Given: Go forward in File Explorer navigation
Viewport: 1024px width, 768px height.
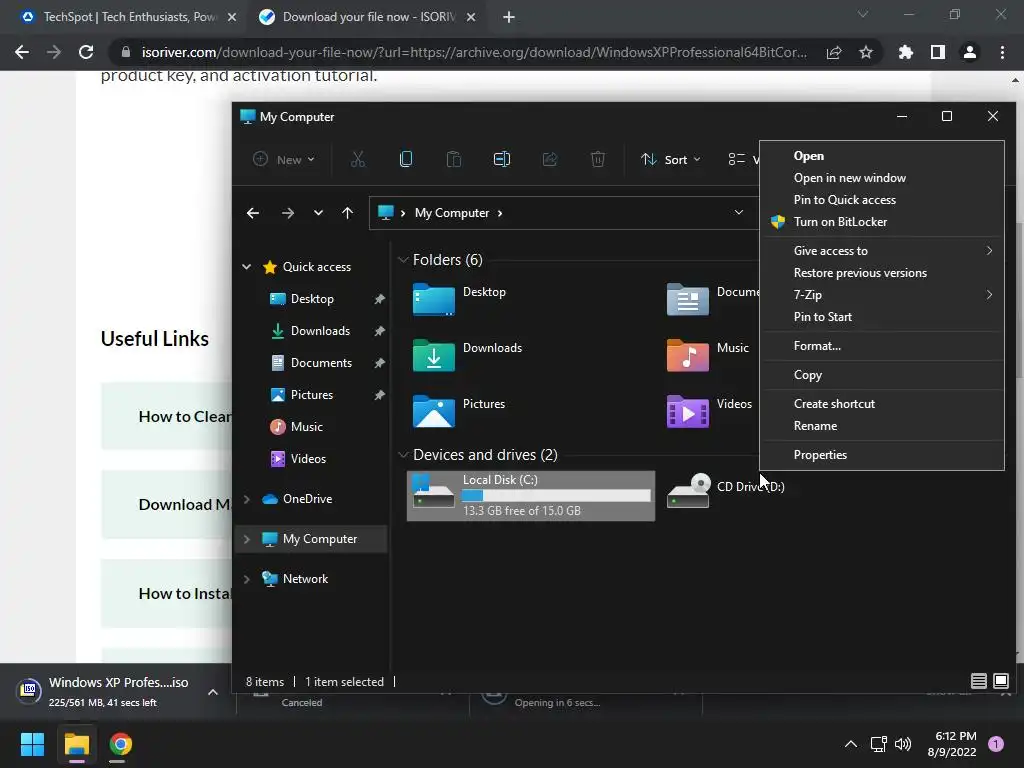Looking at the screenshot, I should click(287, 213).
